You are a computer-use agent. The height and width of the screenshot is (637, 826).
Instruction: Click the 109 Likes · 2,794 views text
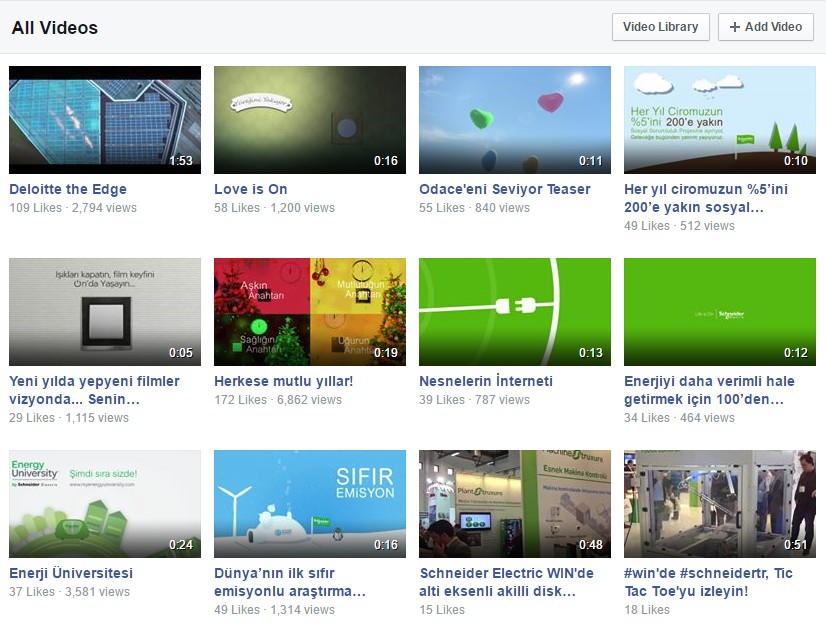73,208
